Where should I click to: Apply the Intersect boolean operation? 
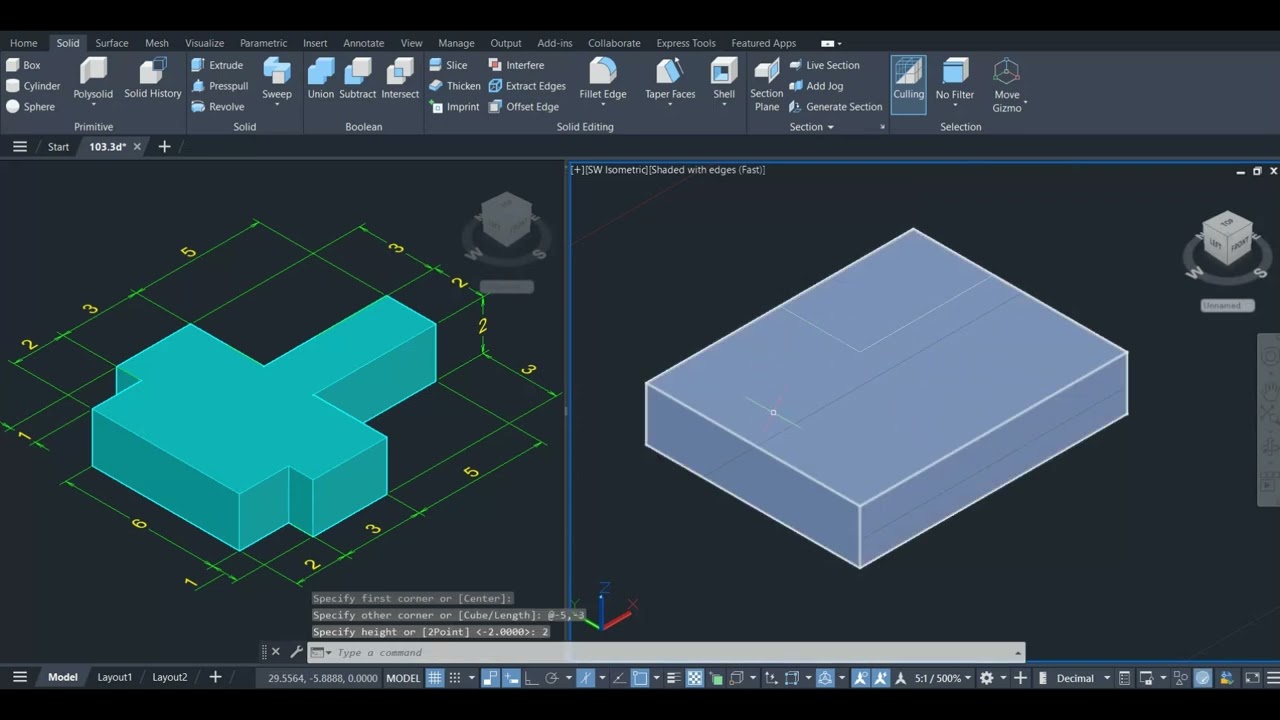coord(400,79)
